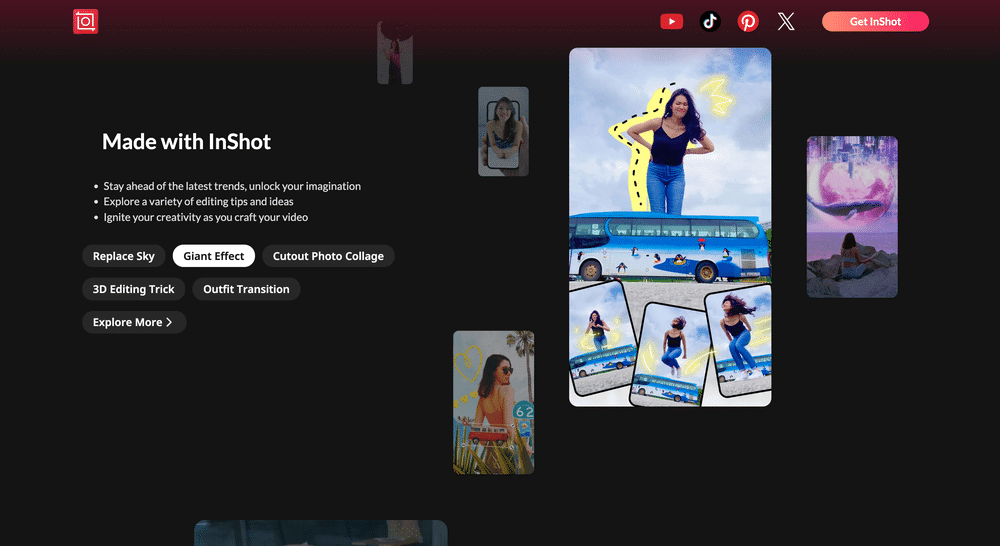Screen dimensions: 1000x546
Task: Click the Explore More link
Action: pos(134,322)
